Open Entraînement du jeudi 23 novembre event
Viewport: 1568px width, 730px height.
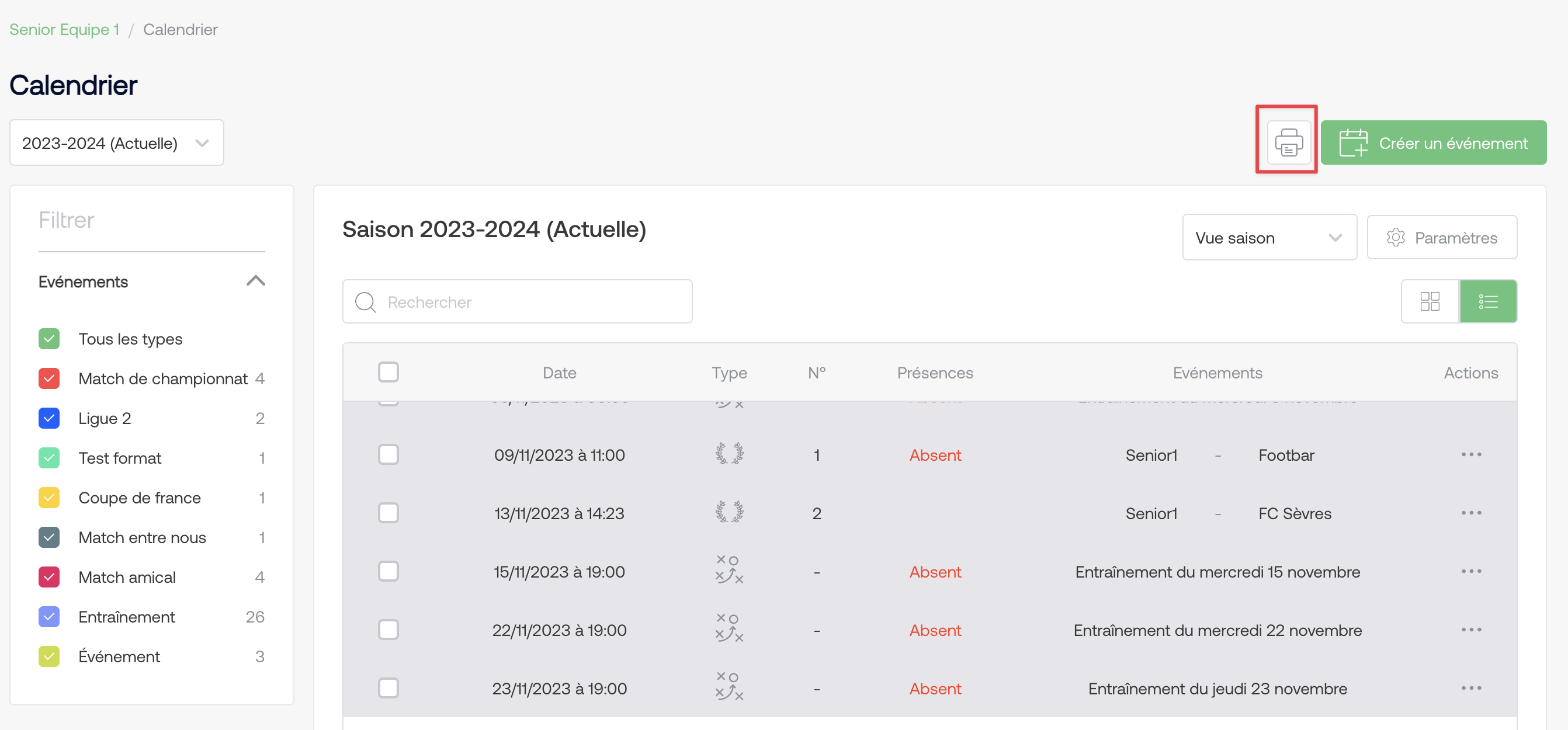coord(1217,689)
